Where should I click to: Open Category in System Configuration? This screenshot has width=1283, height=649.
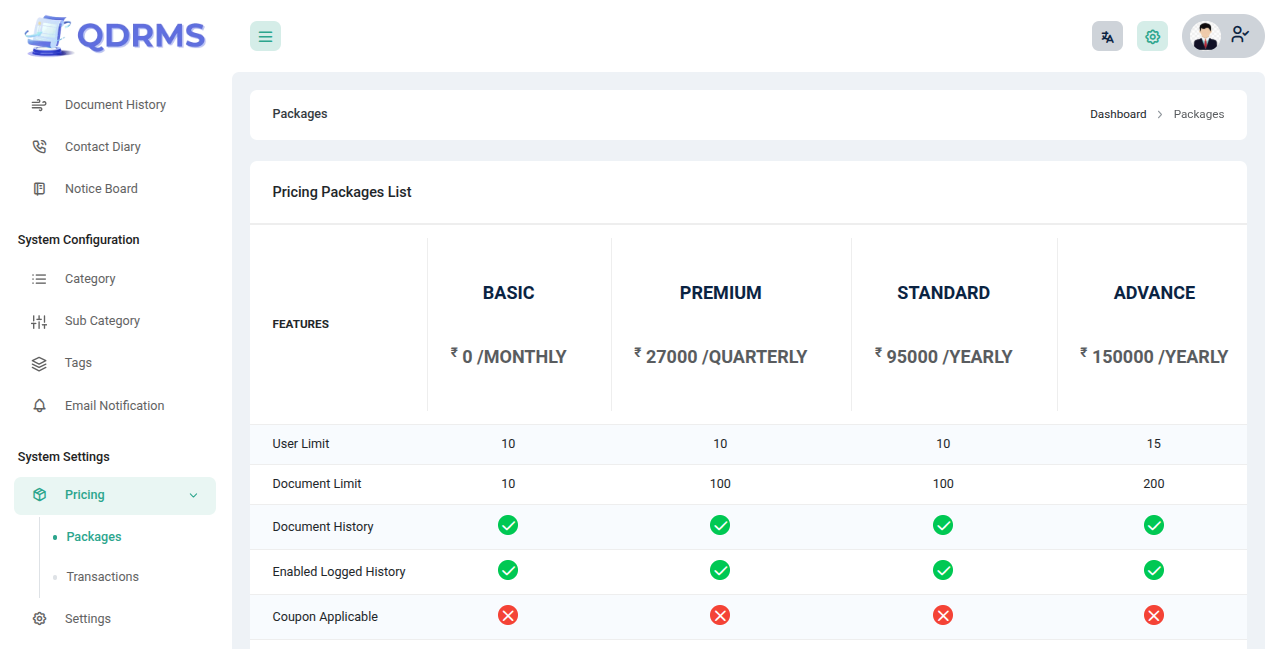point(90,279)
